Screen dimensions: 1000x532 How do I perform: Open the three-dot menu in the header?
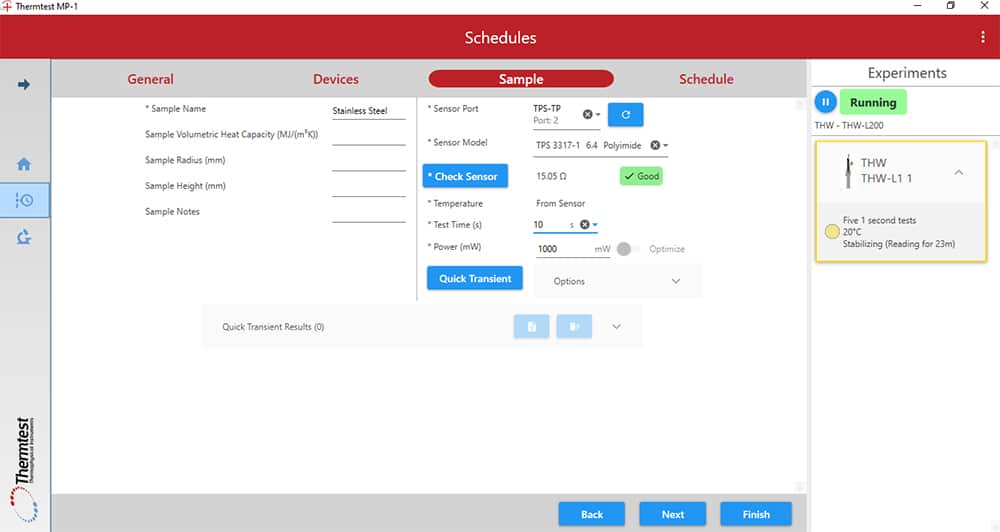click(982, 37)
